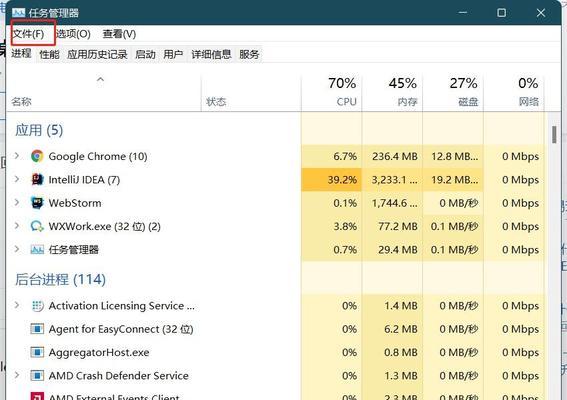Viewport: 567px width, 400px height.
Task: Click the 6.7% CPU value for Chrome
Action: [345, 157]
